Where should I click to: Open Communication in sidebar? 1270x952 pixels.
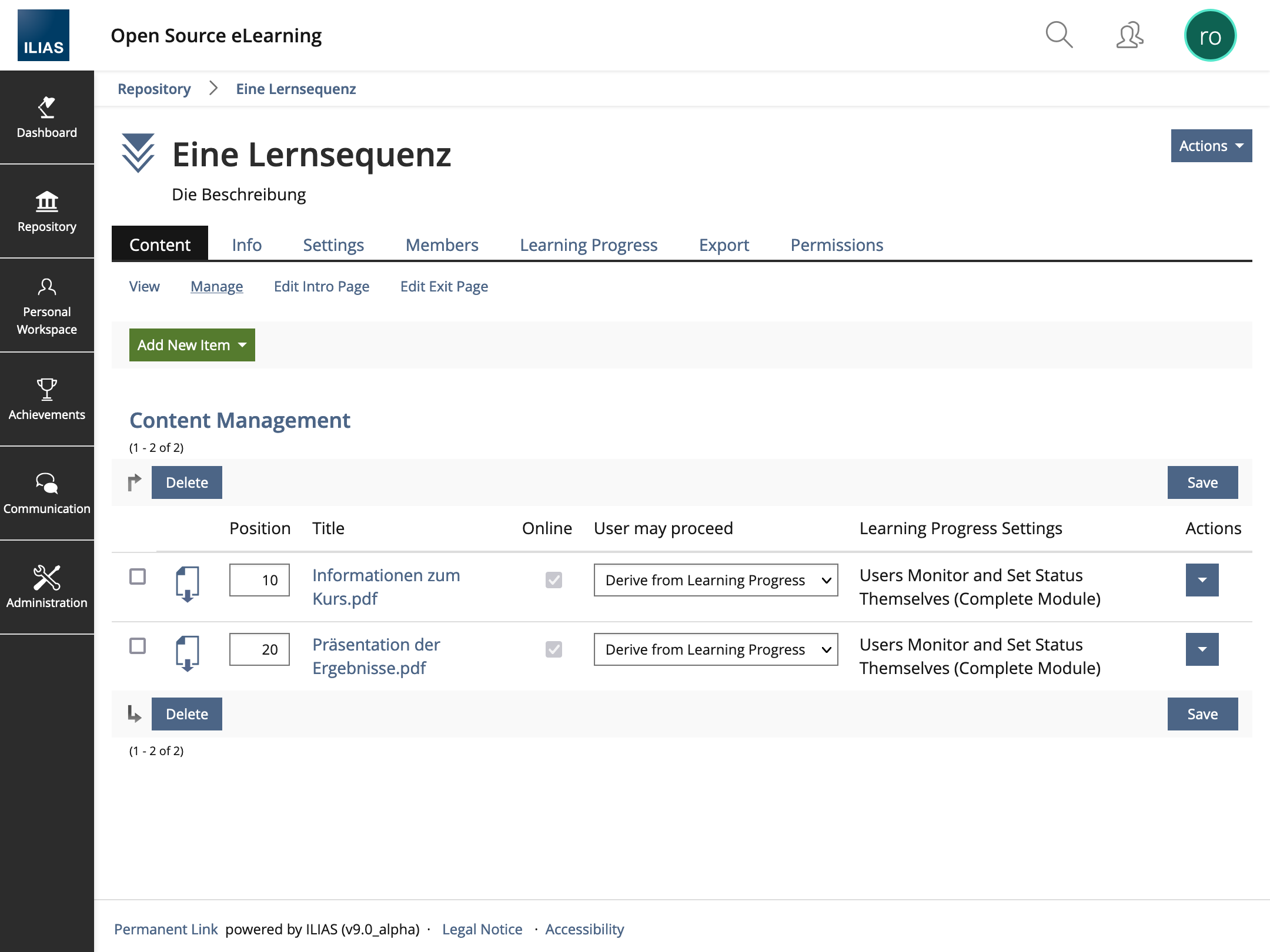click(x=47, y=494)
